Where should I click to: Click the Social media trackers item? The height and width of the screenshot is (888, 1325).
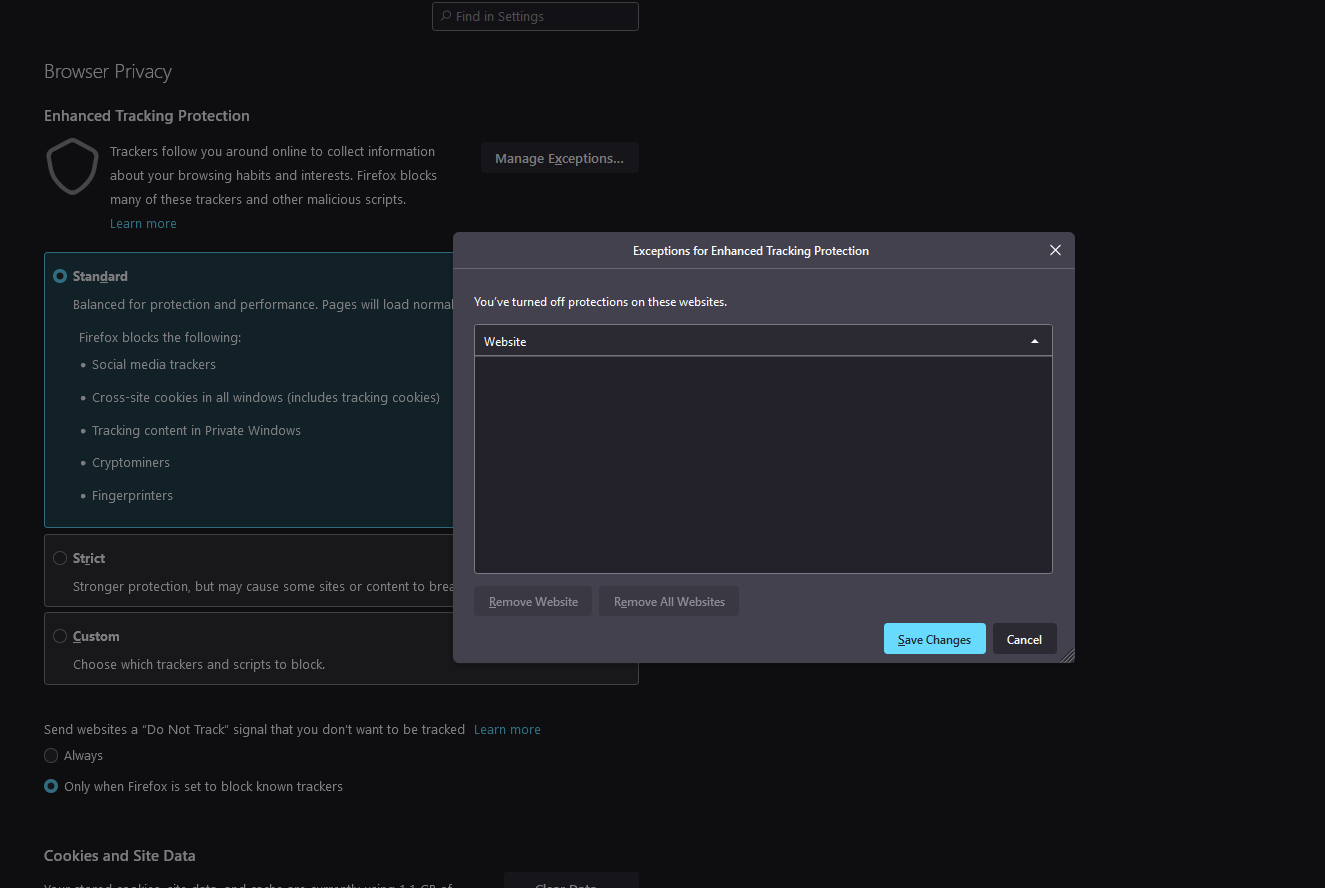pyautogui.click(x=154, y=364)
